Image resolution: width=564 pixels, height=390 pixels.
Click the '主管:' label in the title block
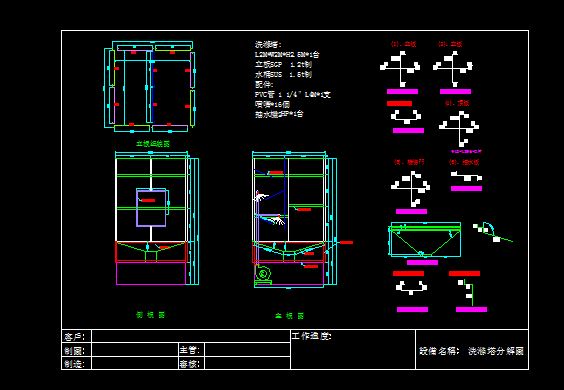[x=190, y=350]
